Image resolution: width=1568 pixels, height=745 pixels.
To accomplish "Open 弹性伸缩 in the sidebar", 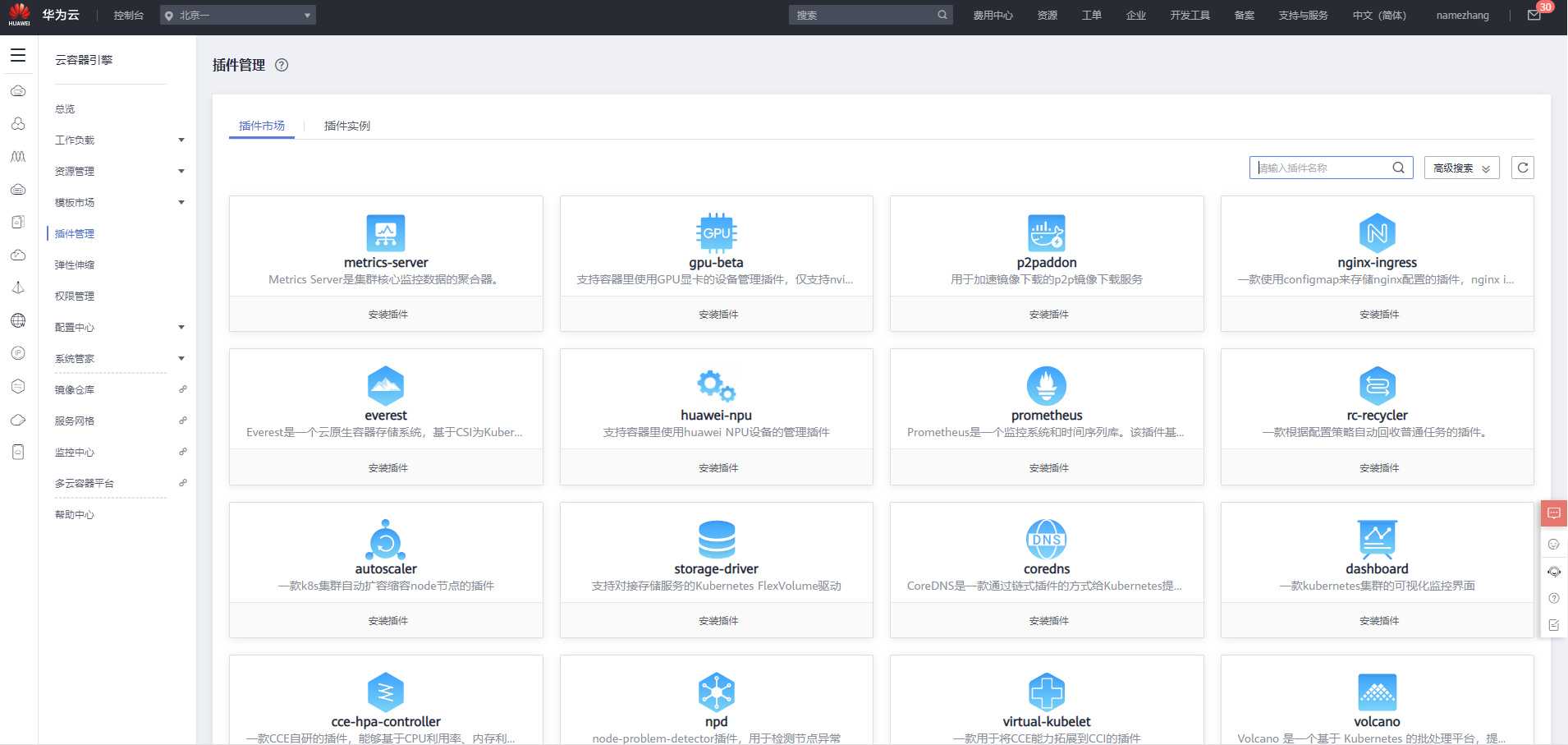I will click(75, 265).
